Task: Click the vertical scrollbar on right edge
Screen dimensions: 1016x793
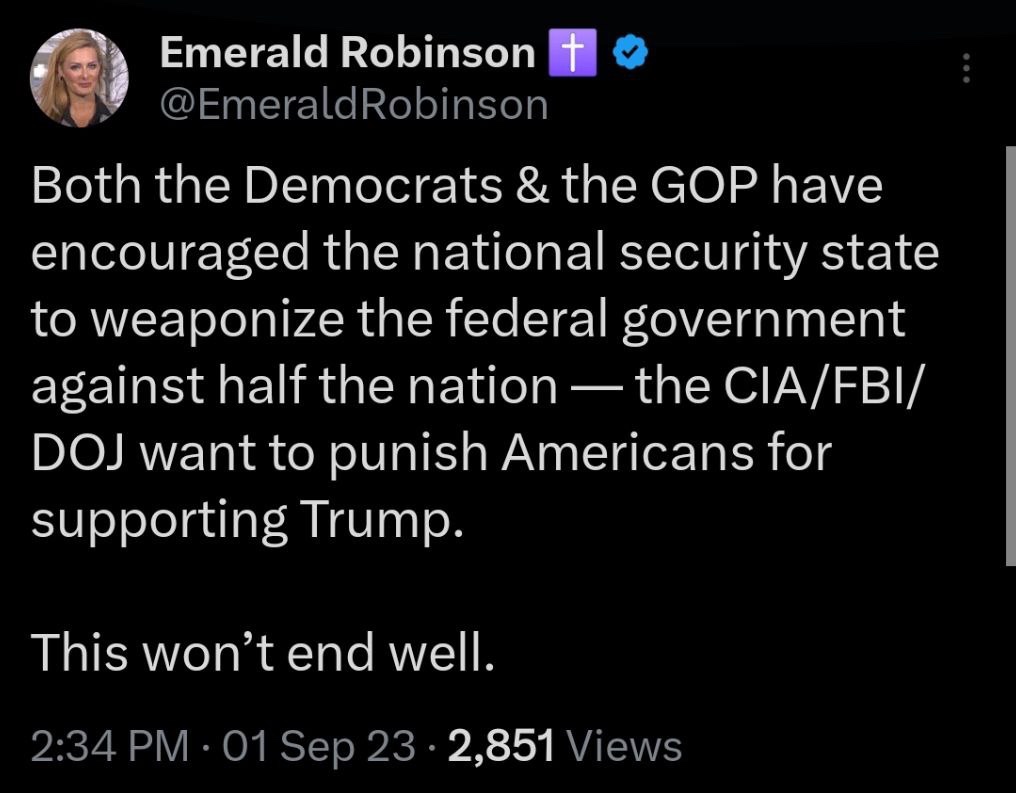Action: (x=1009, y=354)
